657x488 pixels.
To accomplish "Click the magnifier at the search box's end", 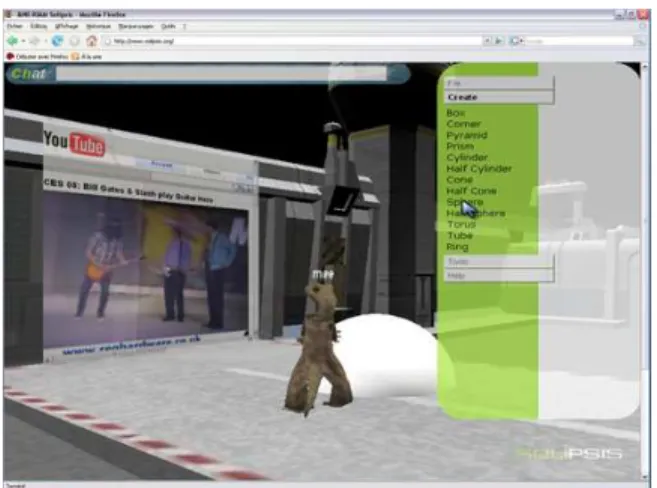I will [639, 41].
